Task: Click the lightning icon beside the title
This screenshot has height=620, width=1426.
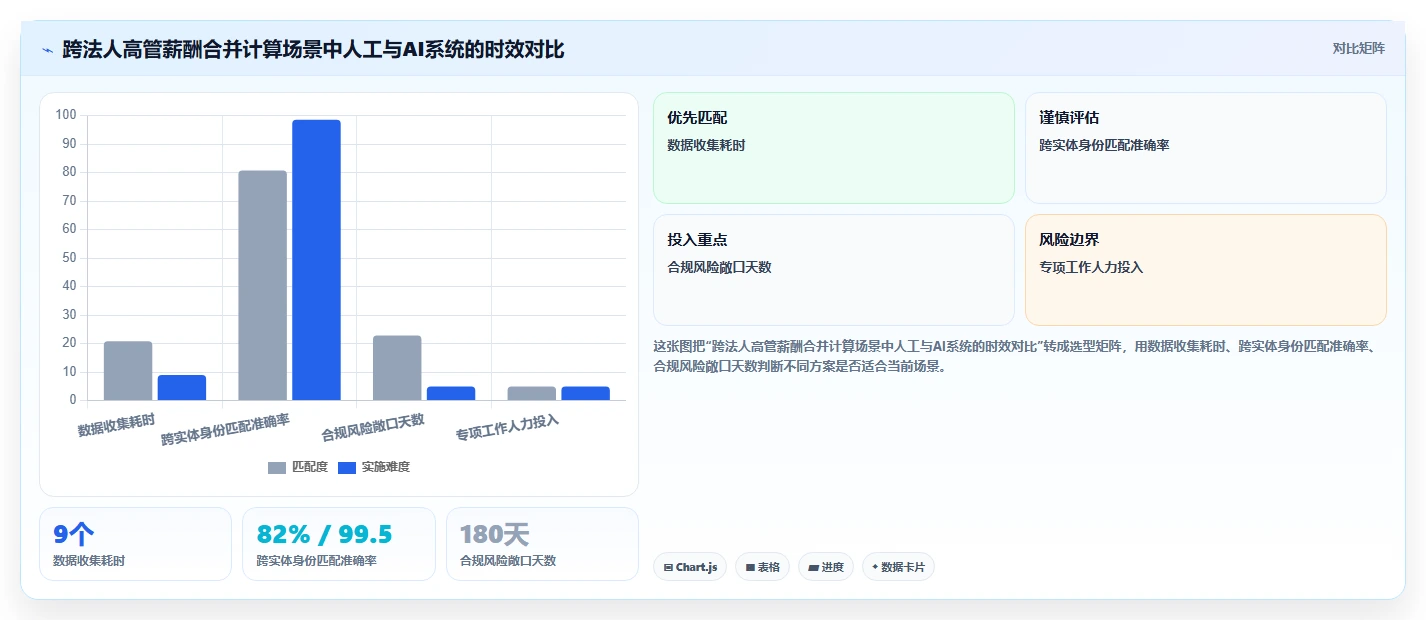Action: [x=47, y=49]
